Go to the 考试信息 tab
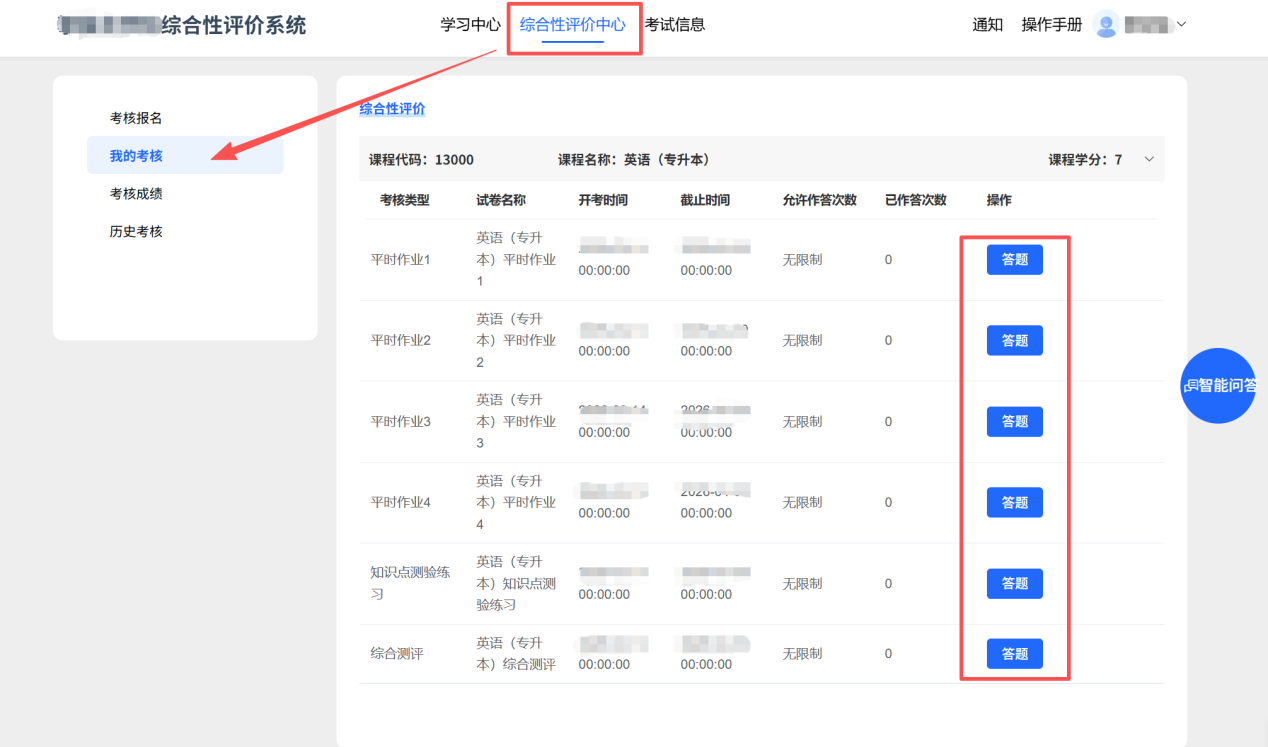Screen dimensions: 1268x747 click(675, 25)
